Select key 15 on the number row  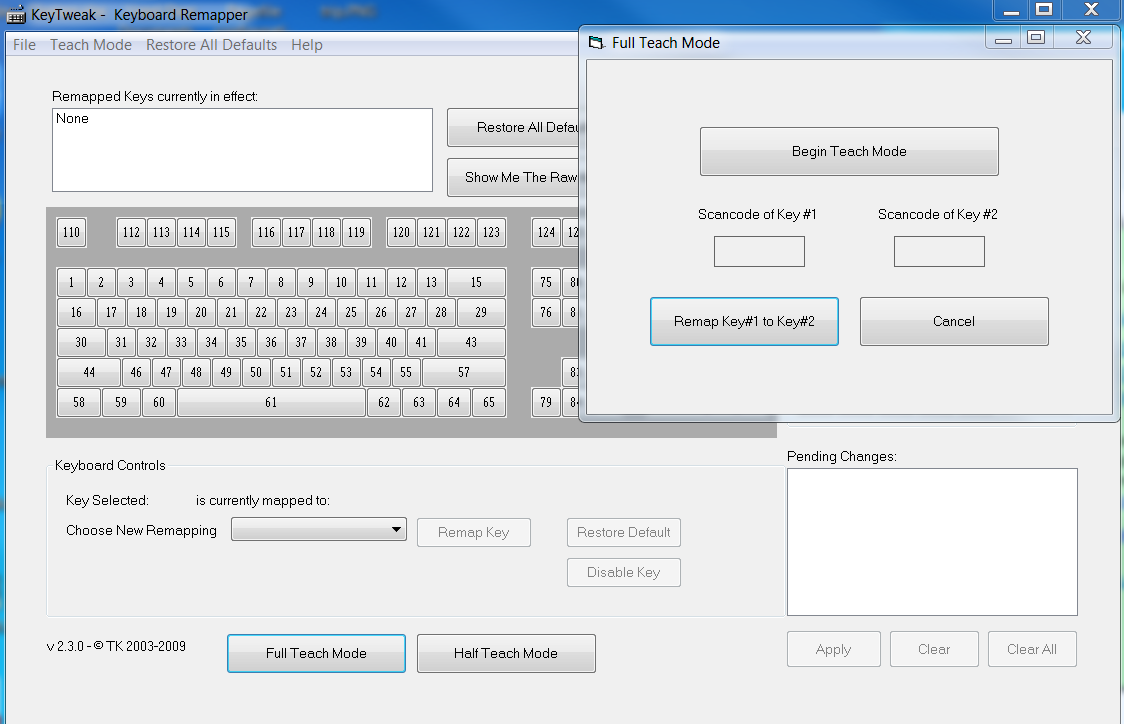click(476, 283)
